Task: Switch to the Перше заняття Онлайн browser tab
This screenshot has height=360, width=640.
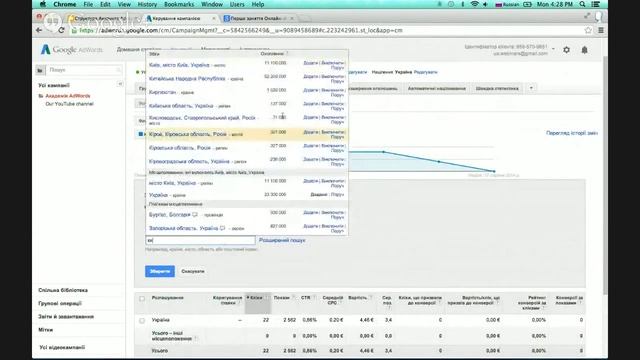Action: click(x=258, y=18)
